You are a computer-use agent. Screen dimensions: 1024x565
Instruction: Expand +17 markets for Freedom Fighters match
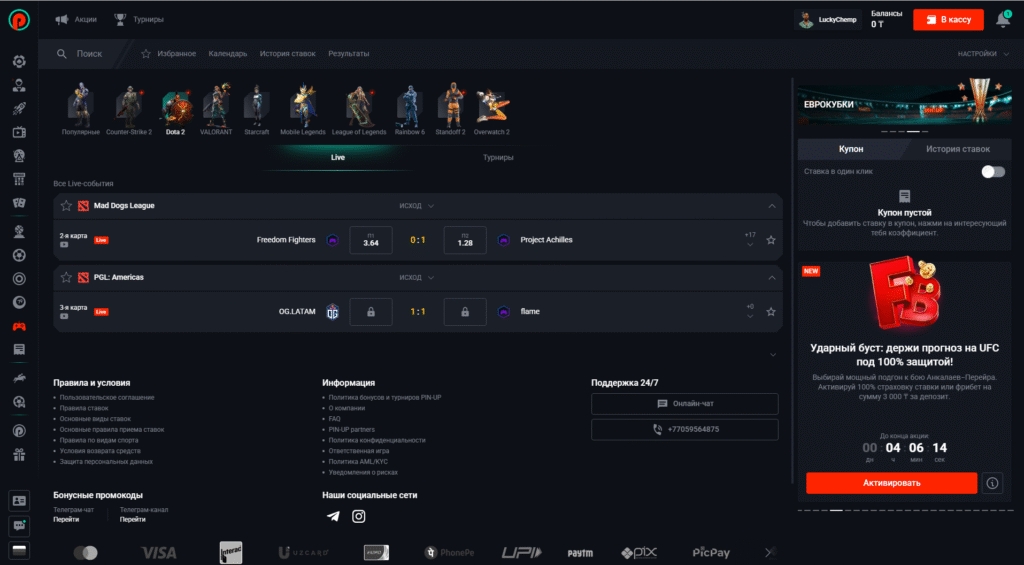click(x=750, y=240)
